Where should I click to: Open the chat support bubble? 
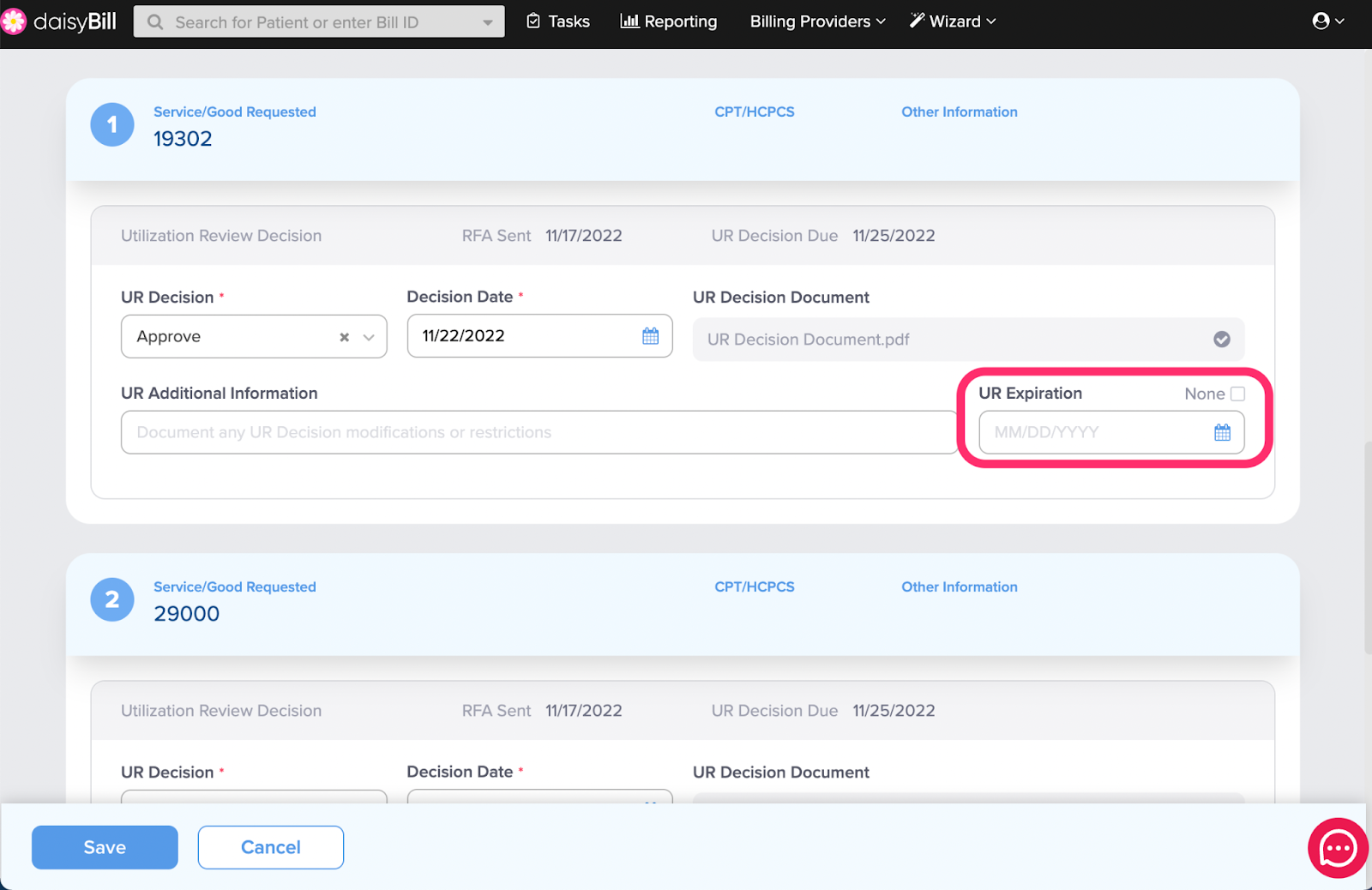click(1338, 849)
